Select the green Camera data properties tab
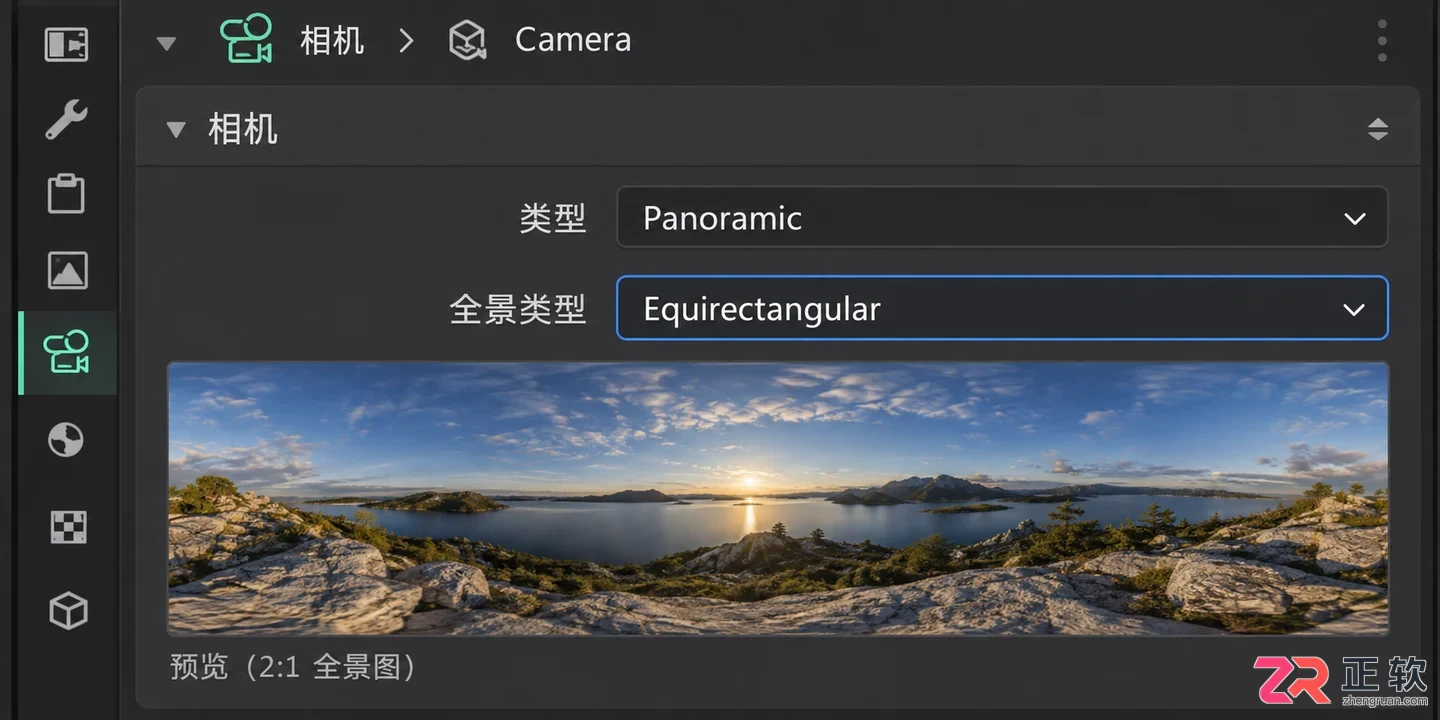Screen dimensions: 1440x720 67,352
